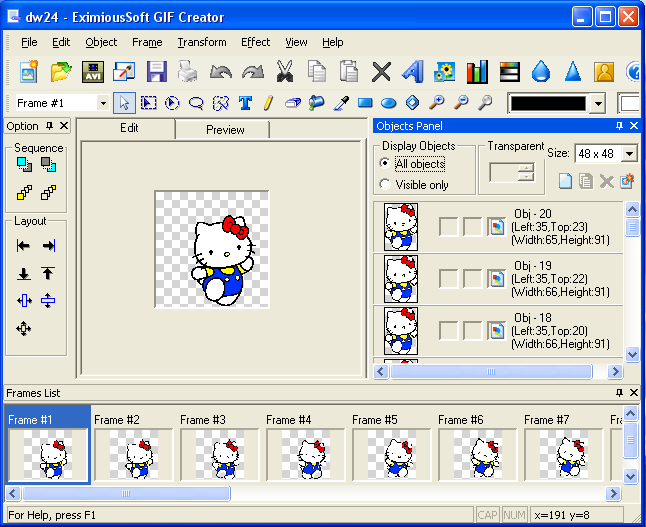Cut using the scissors icon
Screen dimensions: 646x527
pyautogui.click(x=285, y=72)
